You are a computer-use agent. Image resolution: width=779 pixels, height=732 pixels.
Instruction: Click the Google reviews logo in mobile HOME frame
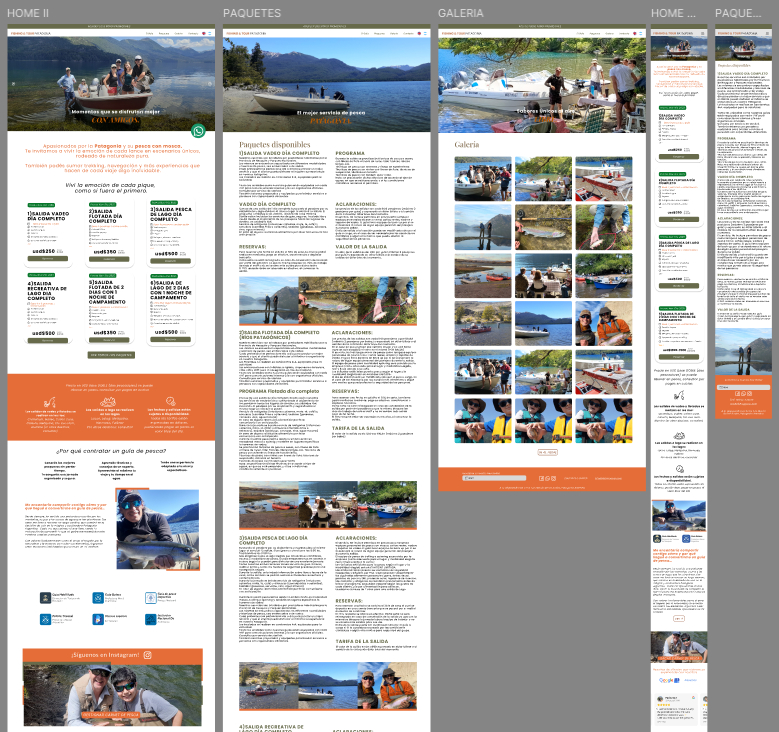(669, 680)
